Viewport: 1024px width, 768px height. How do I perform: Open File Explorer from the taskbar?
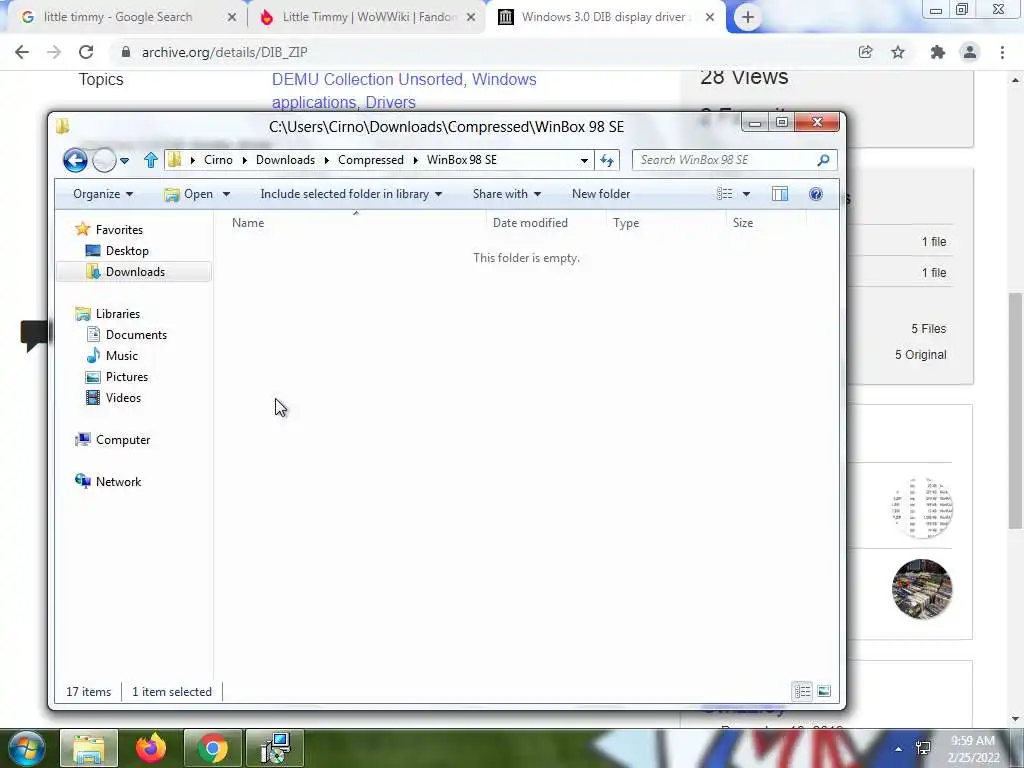(x=89, y=748)
